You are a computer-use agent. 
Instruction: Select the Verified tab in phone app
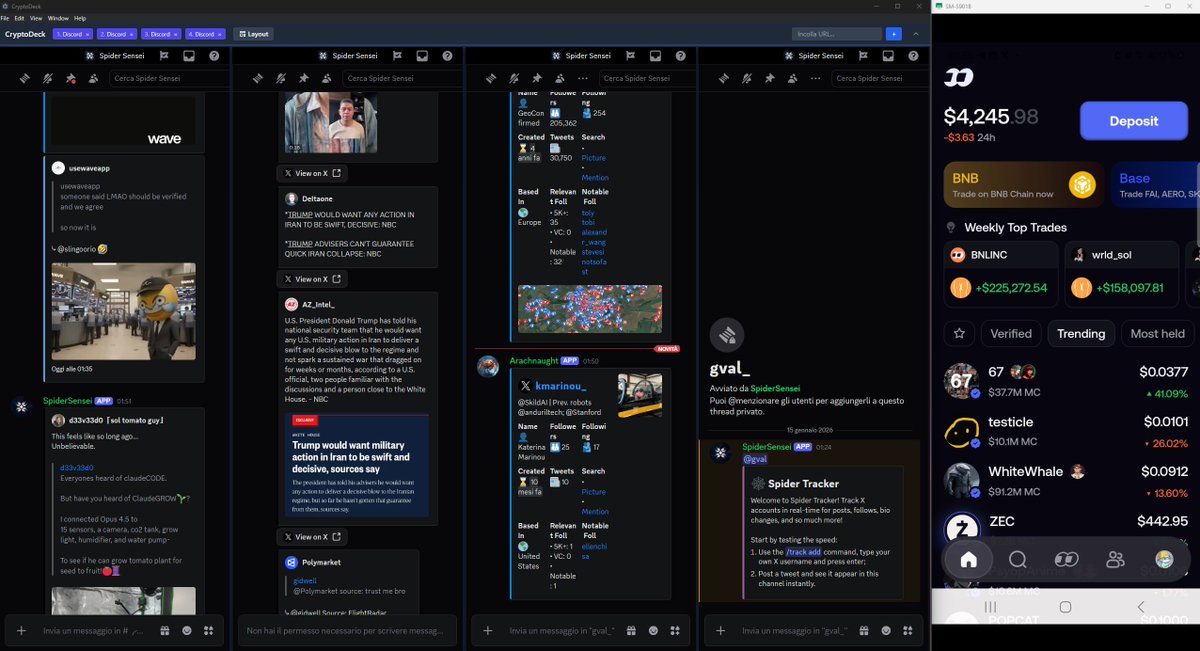(x=1011, y=333)
